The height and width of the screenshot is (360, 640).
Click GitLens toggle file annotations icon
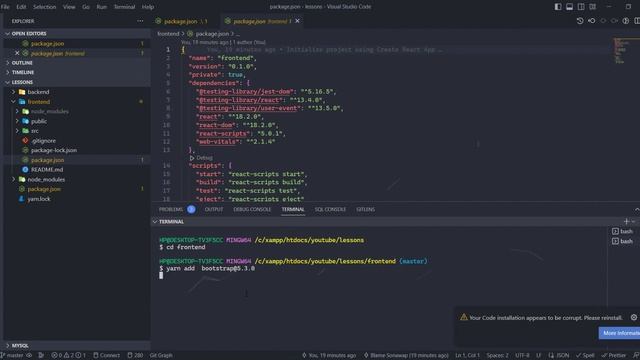click(626, 21)
